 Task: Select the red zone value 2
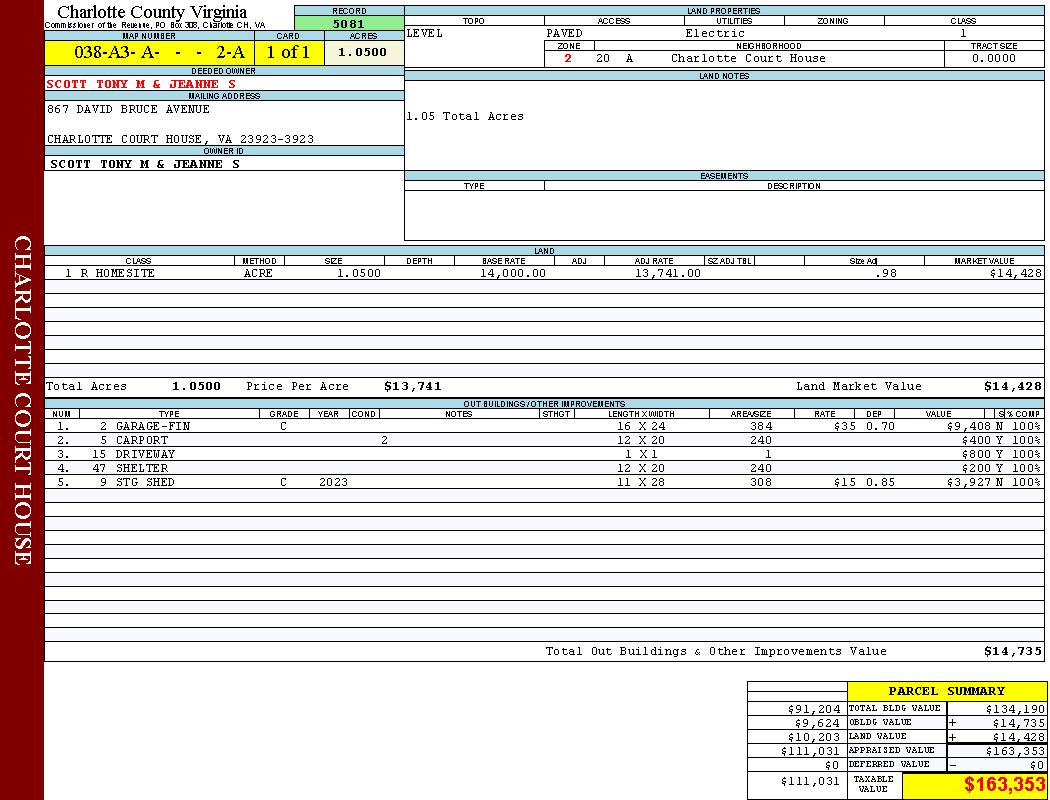coord(568,59)
